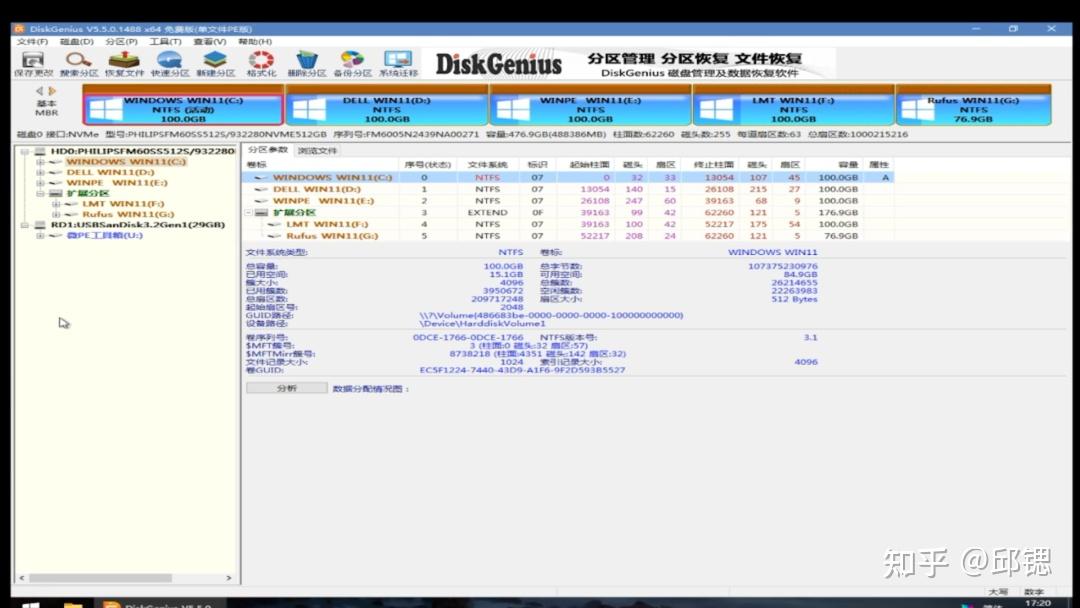Expand DELL WIN11(D:) in the tree
This screenshot has height=608, width=1080.
click(40, 172)
